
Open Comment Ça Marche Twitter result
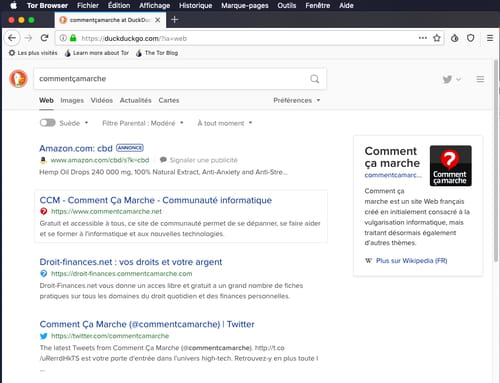(147, 324)
